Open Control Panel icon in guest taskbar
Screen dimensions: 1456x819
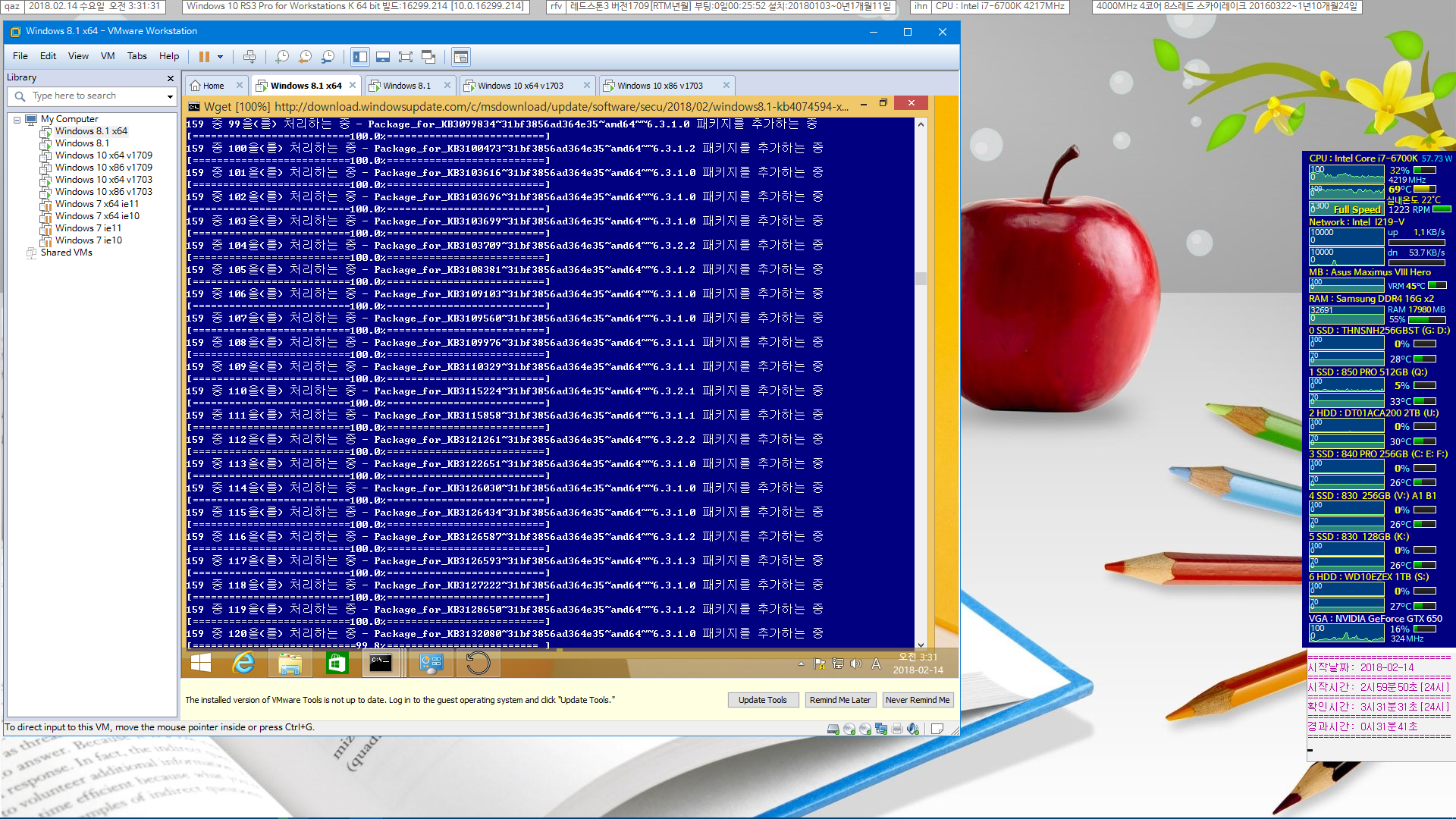point(431,663)
